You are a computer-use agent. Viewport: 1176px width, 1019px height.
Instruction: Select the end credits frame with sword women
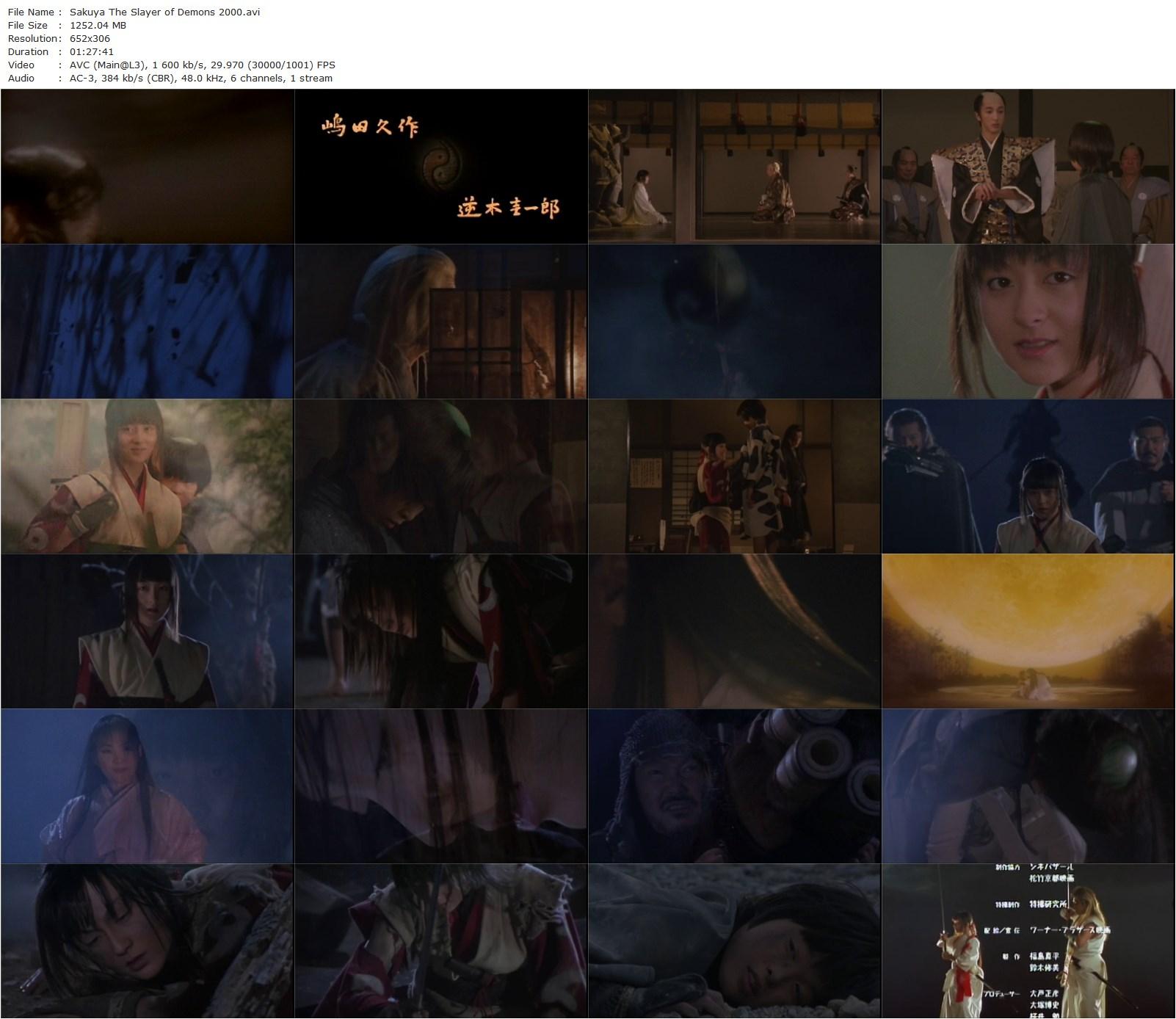point(1028,941)
